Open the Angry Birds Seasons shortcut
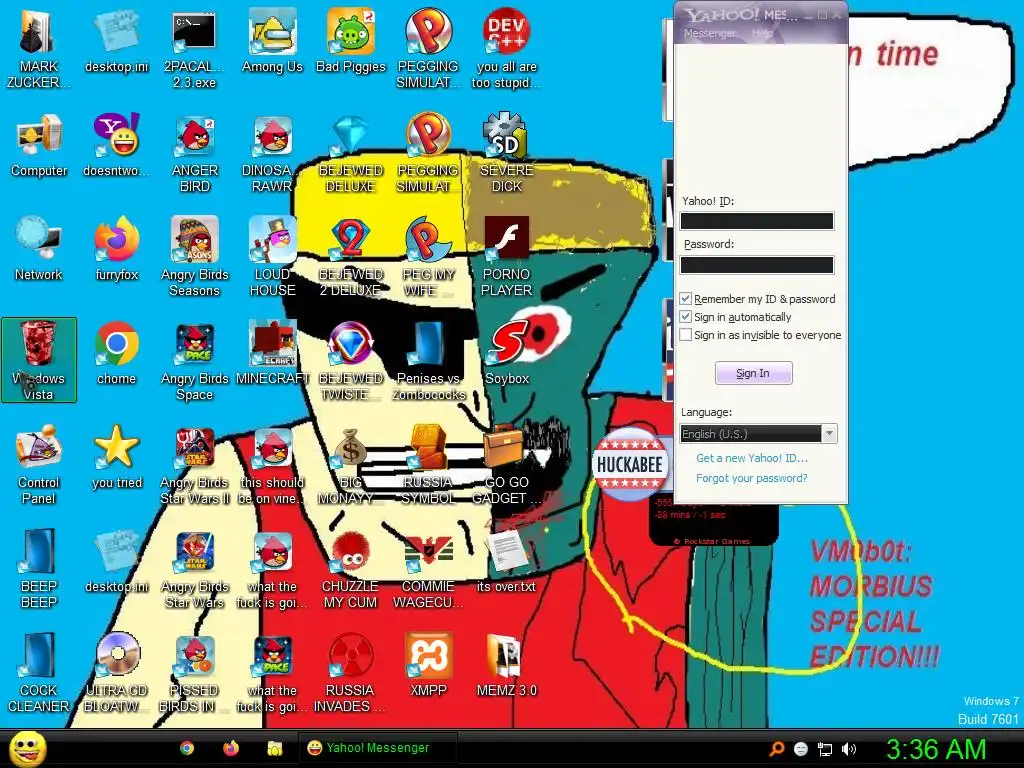This screenshot has height=768, width=1024. click(x=195, y=256)
